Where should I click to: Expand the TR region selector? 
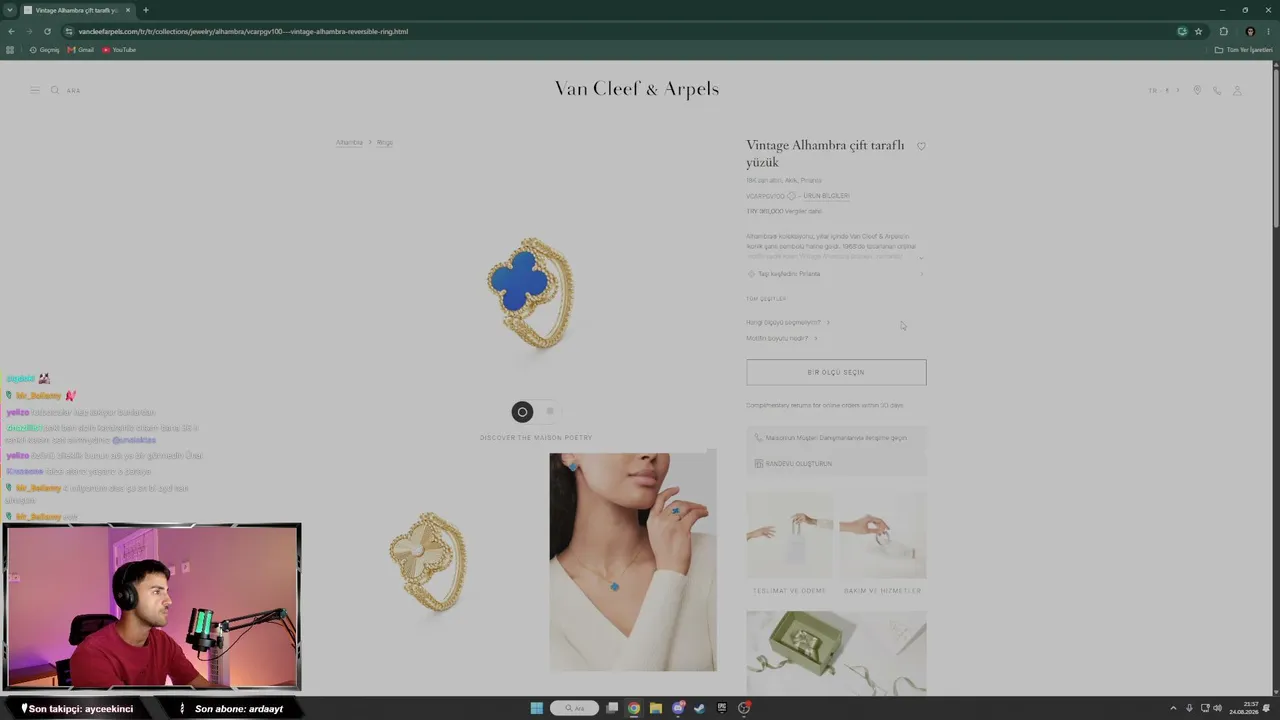(1164, 90)
